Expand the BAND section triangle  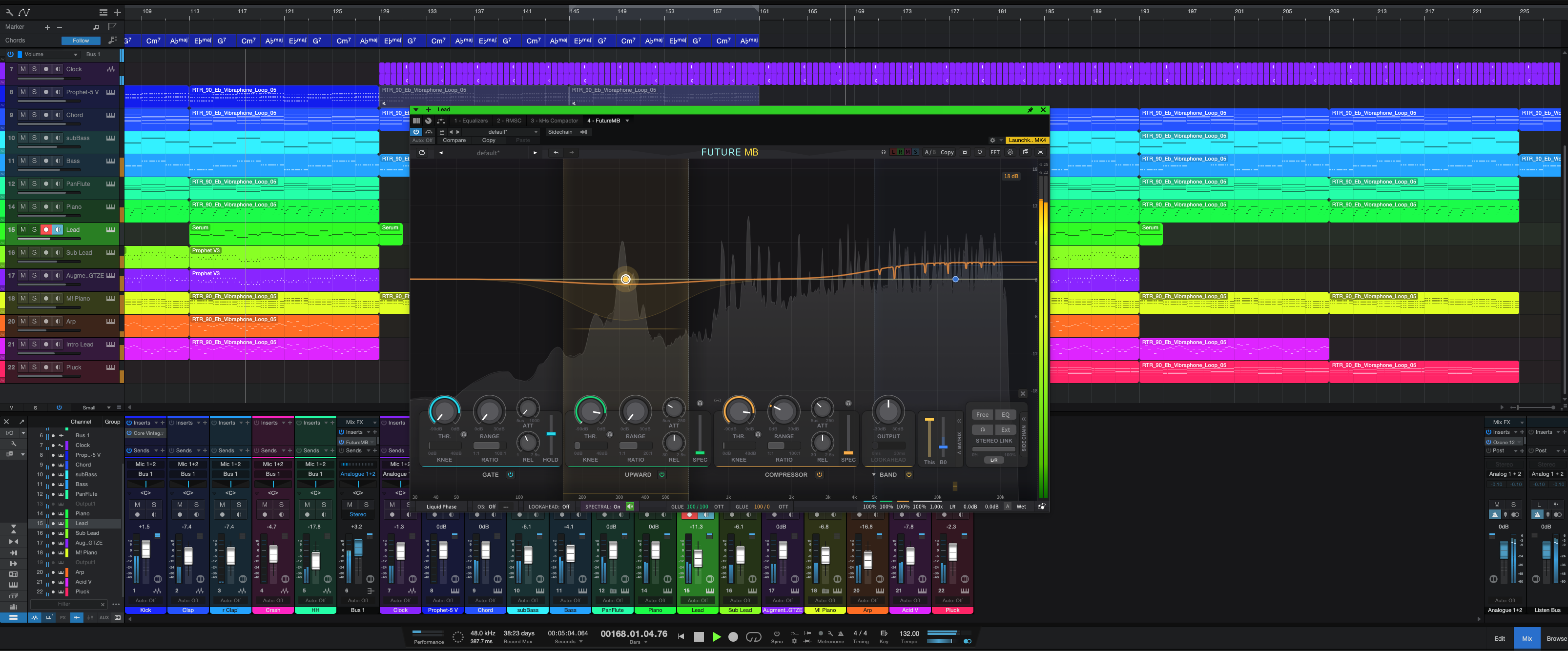tap(873, 474)
